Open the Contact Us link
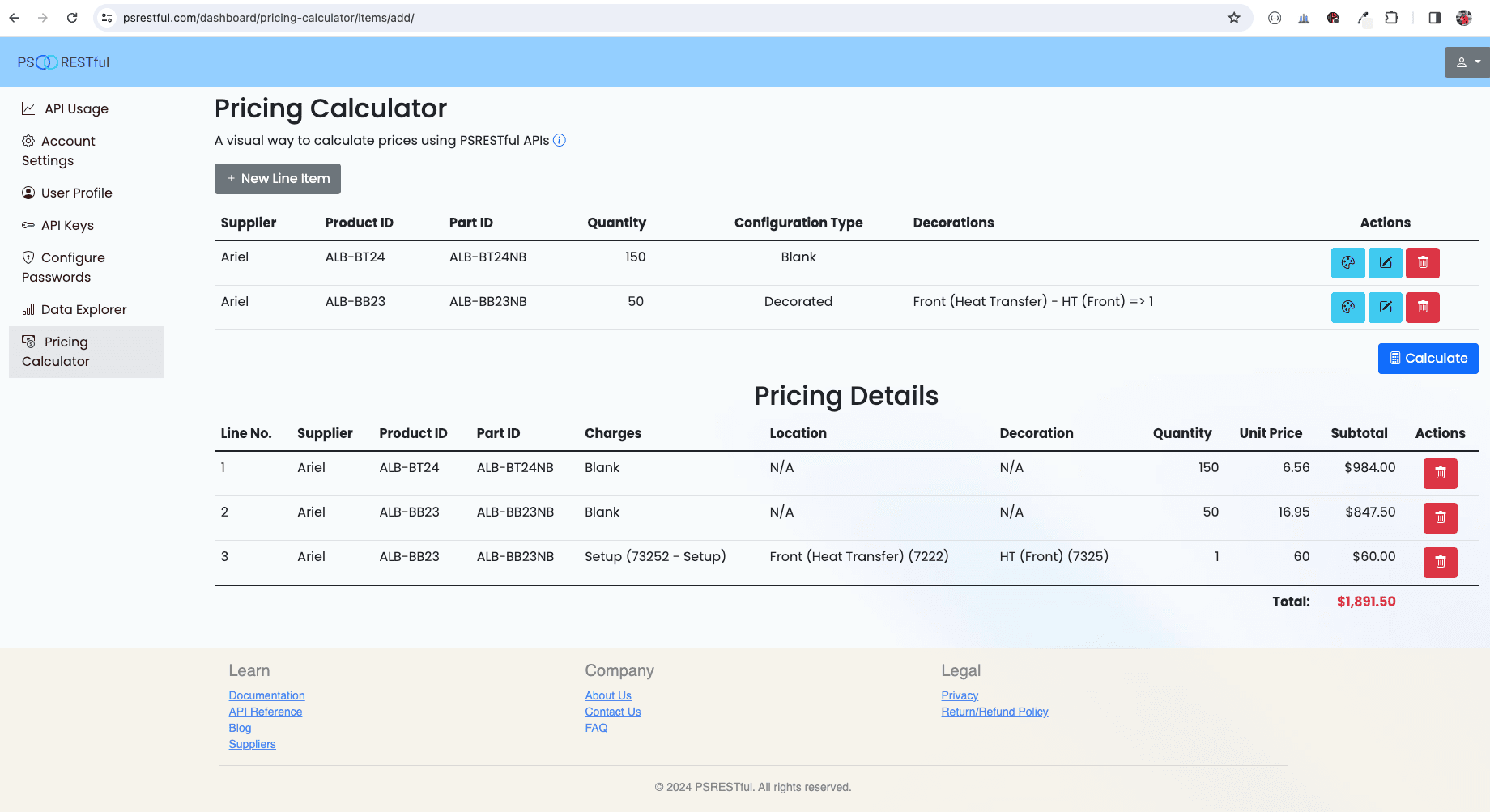This screenshot has height=812, width=1490. (x=612, y=712)
